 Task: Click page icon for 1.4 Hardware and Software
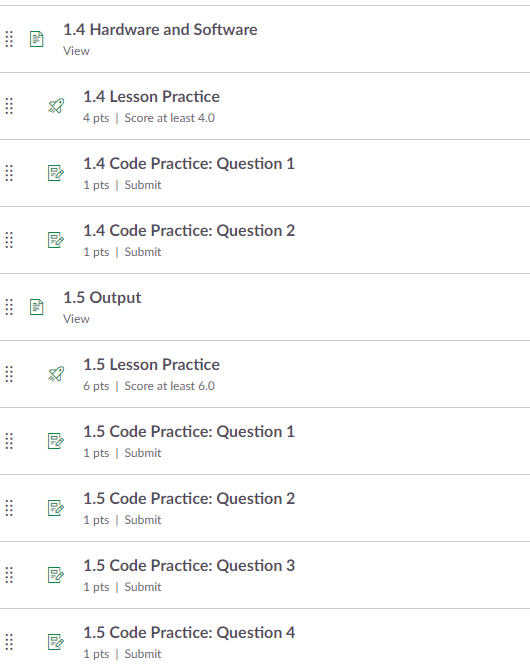click(37, 39)
